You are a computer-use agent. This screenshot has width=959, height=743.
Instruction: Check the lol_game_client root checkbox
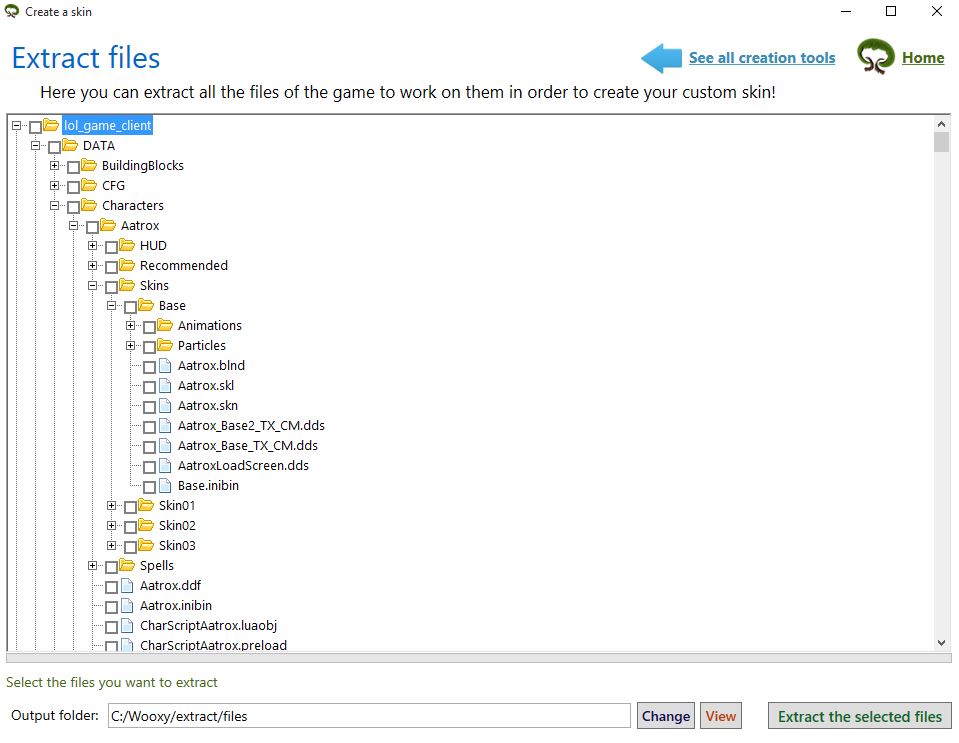pos(36,127)
